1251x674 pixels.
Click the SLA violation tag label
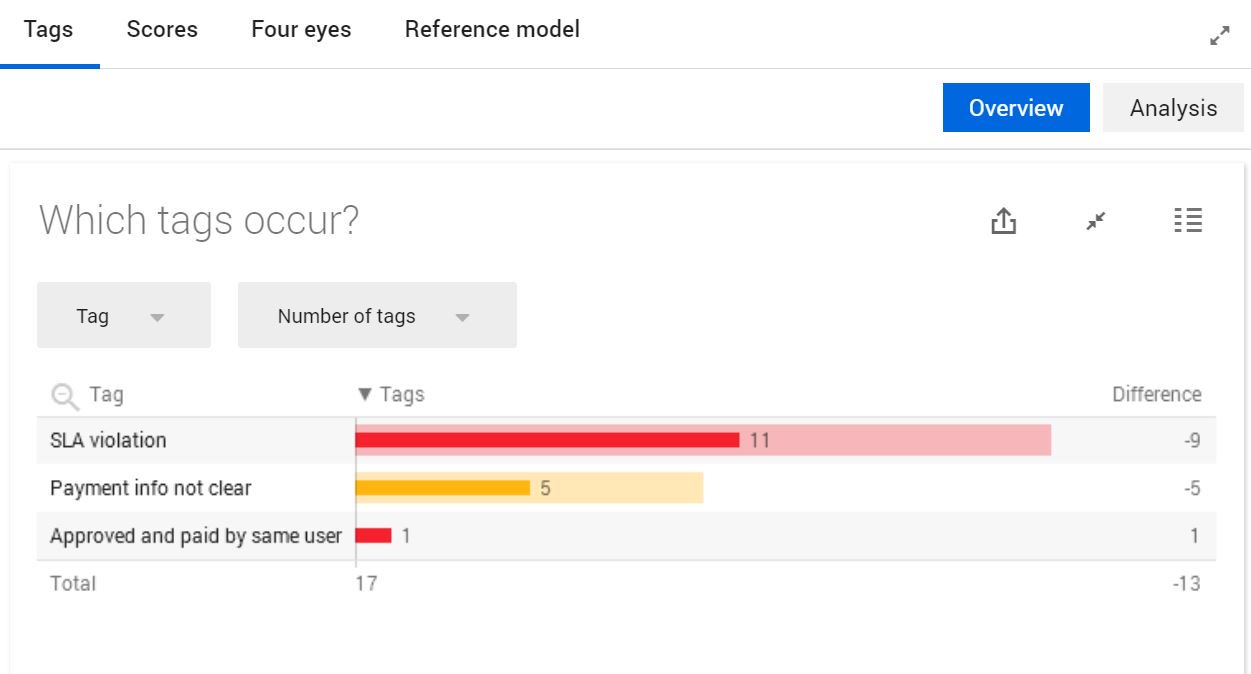[x=109, y=440]
